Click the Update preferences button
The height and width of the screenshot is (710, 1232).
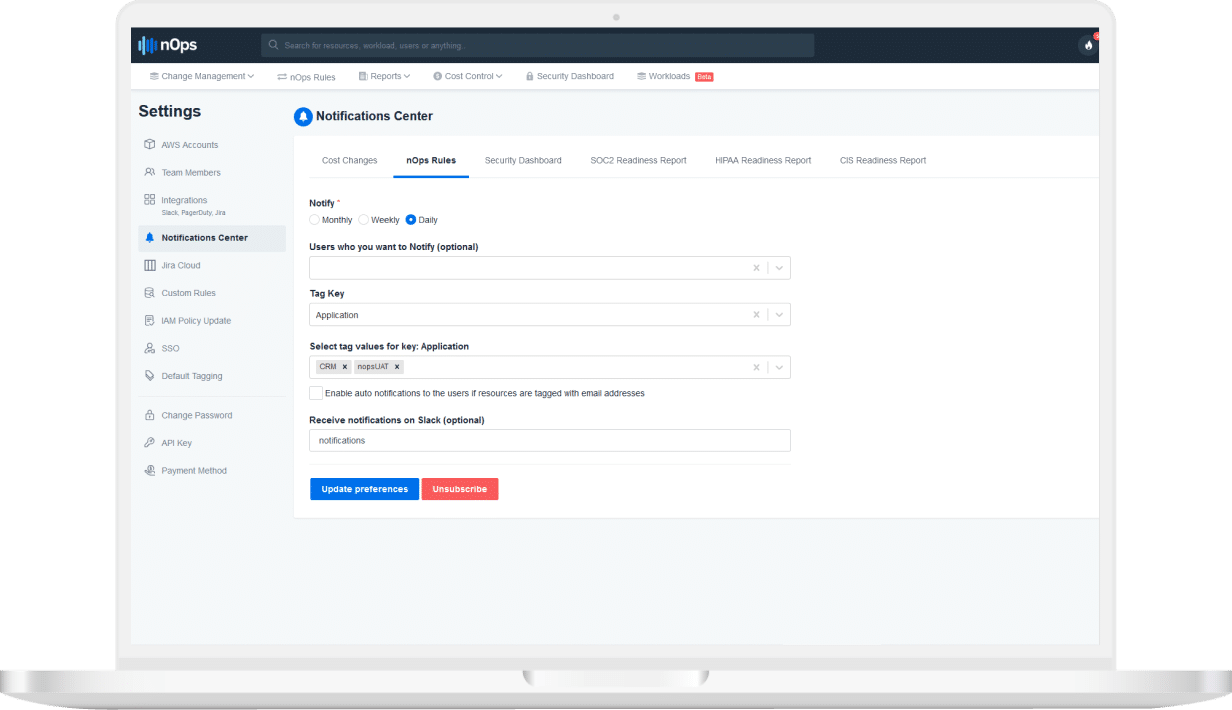coord(364,489)
